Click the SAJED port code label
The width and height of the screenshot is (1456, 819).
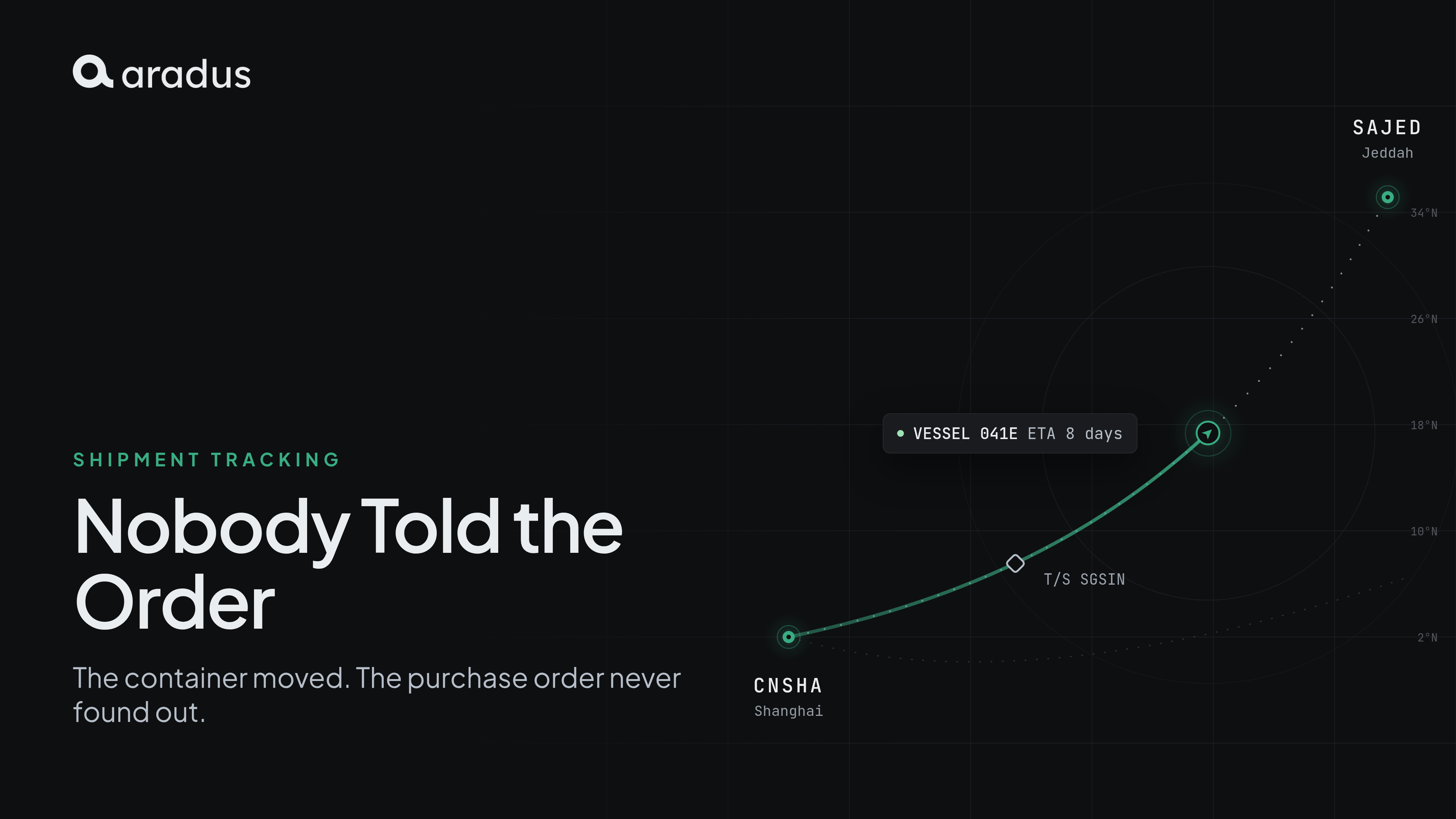[1387, 128]
